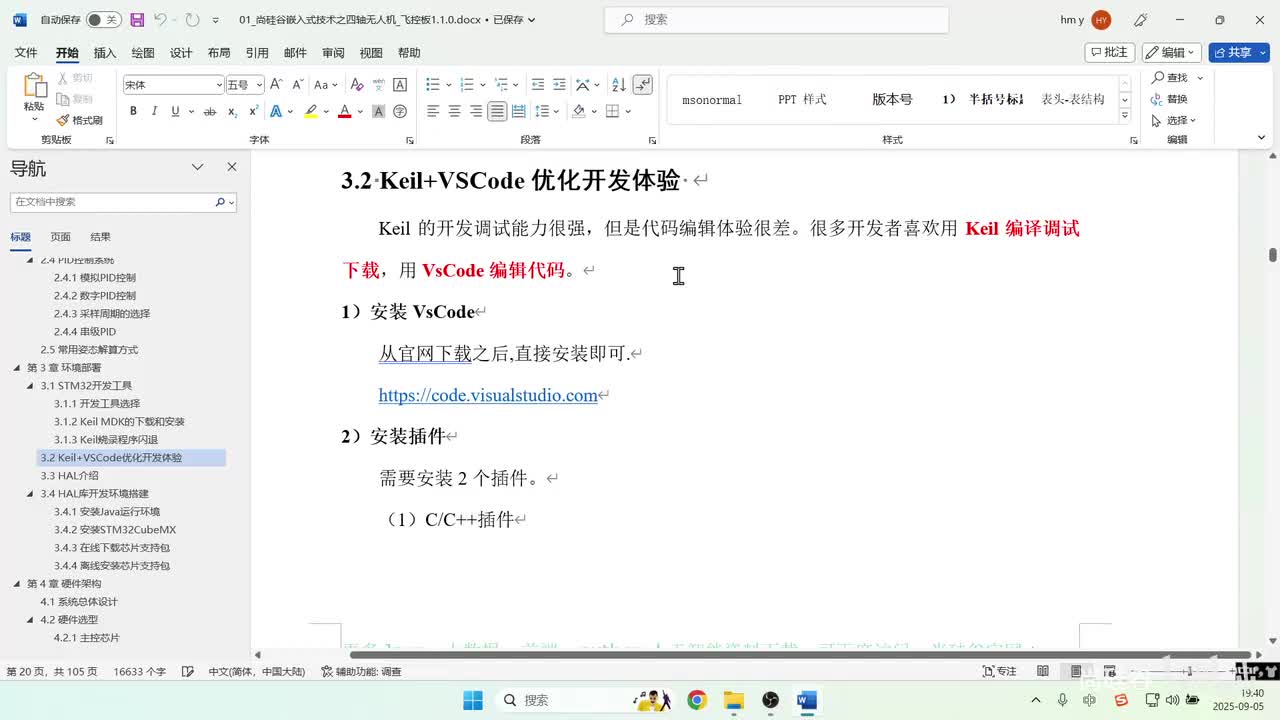Apply italic formatting

pyautogui.click(x=154, y=111)
